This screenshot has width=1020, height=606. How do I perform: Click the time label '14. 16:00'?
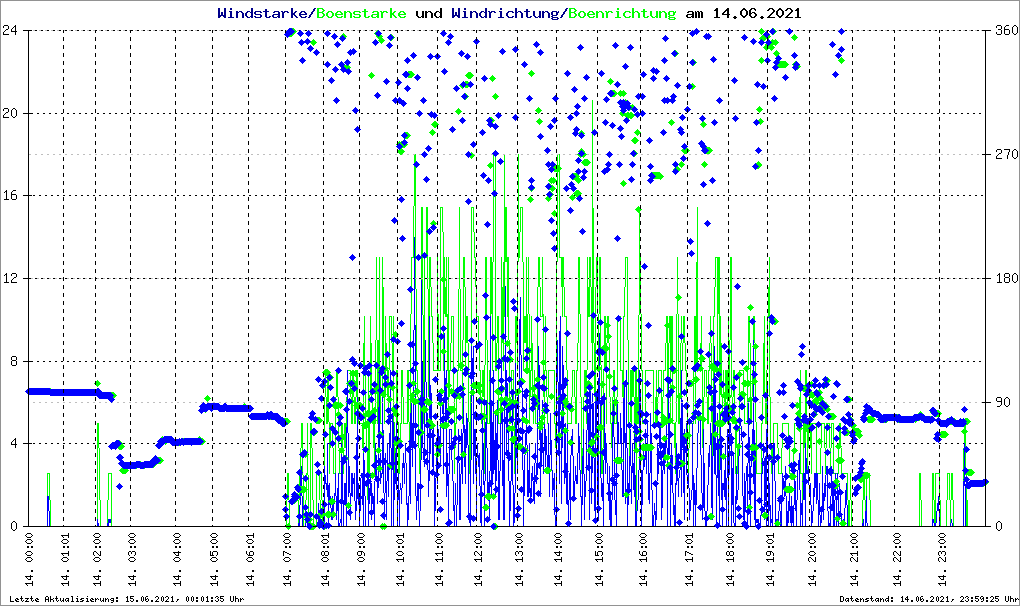tap(643, 559)
